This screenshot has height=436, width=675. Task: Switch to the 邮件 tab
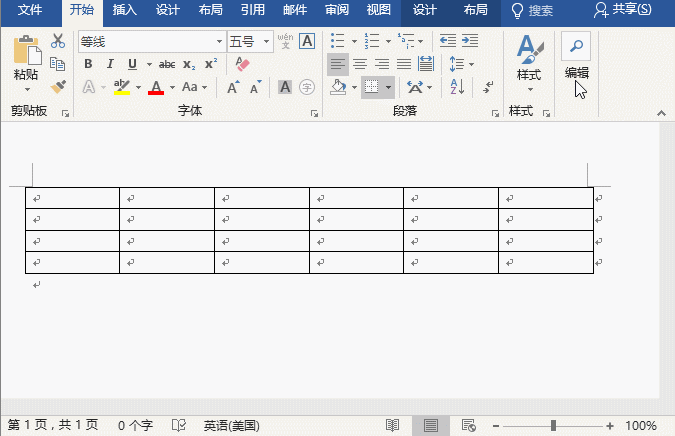tap(295, 10)
